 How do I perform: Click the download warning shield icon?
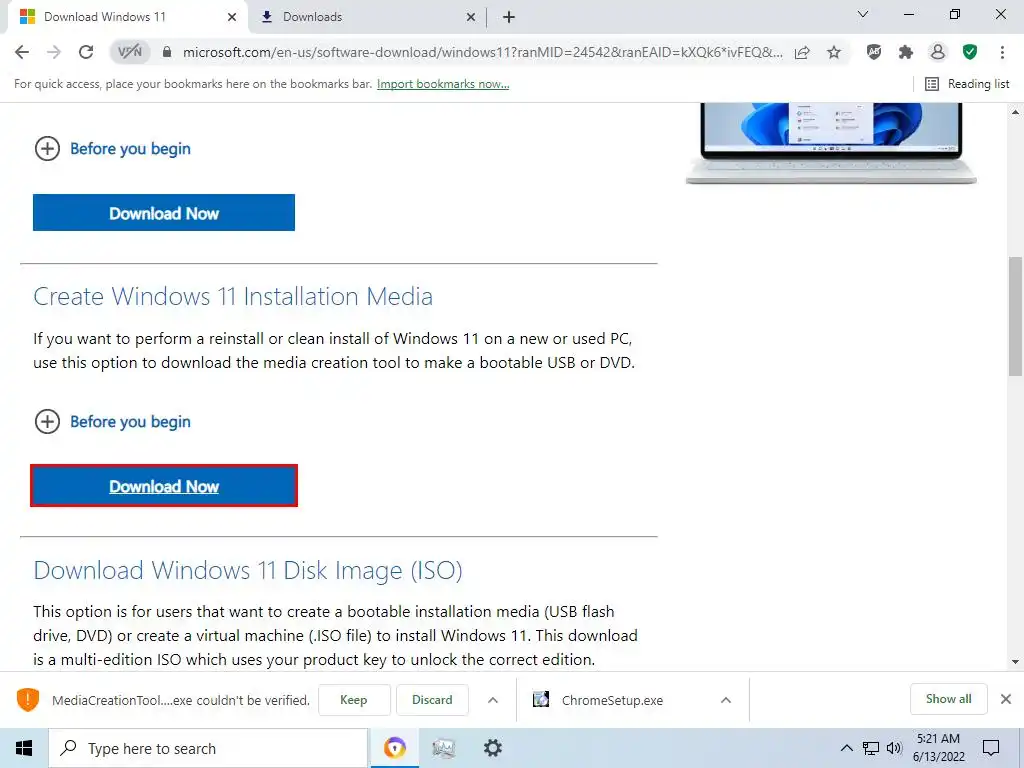28,700
